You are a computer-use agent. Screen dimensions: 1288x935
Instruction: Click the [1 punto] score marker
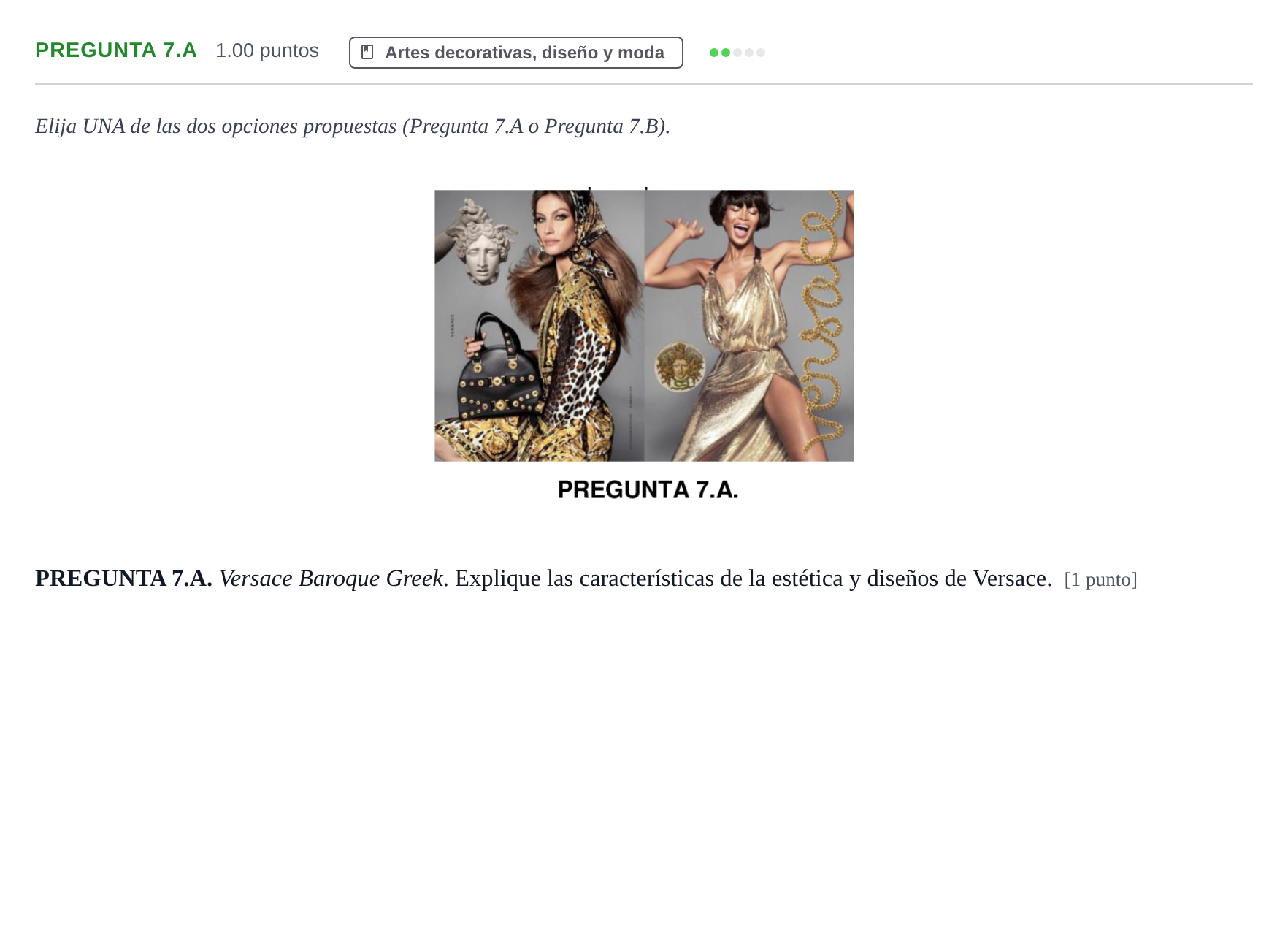1100,580
